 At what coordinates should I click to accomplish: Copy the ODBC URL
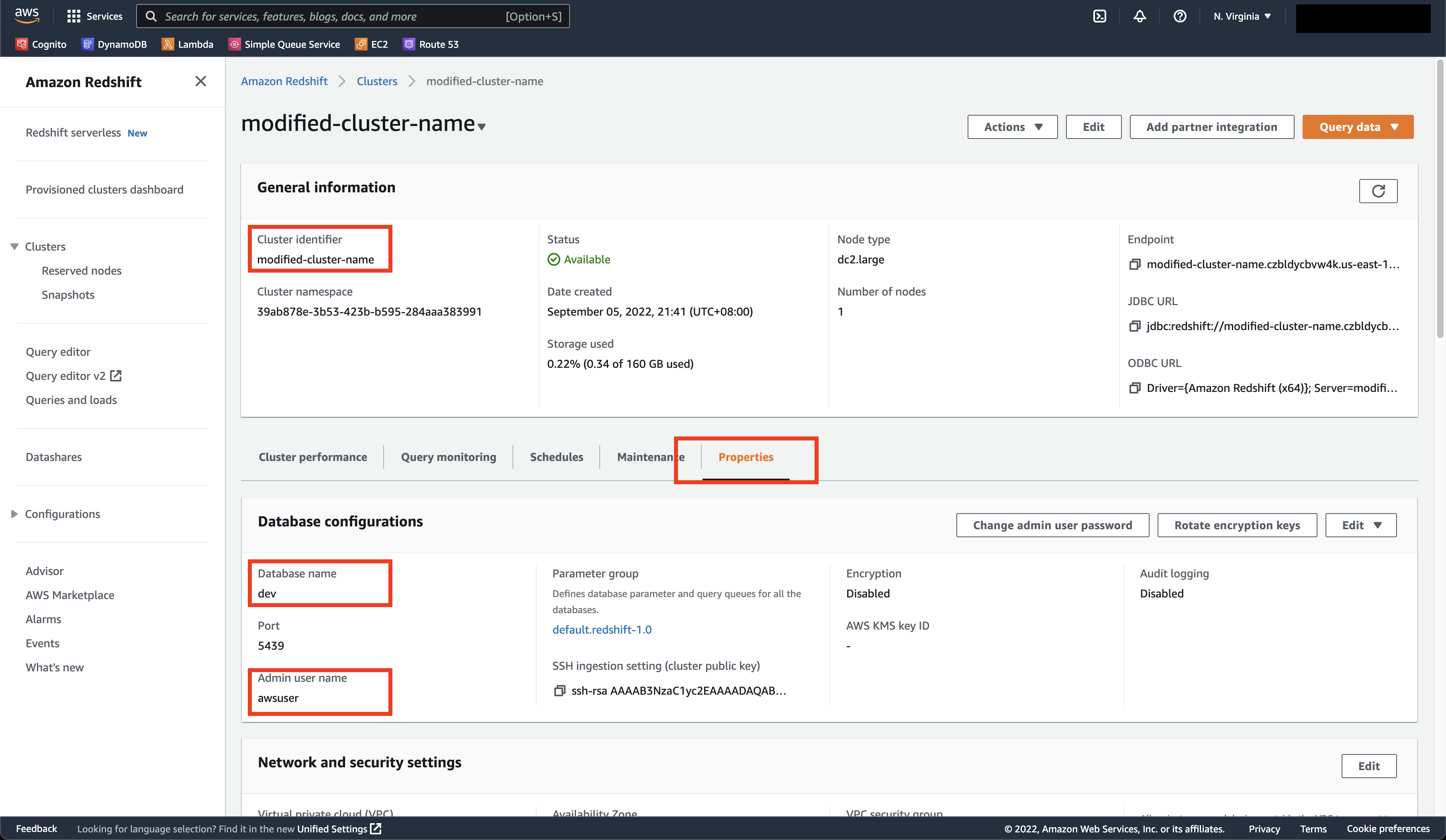pos(1134,388)
